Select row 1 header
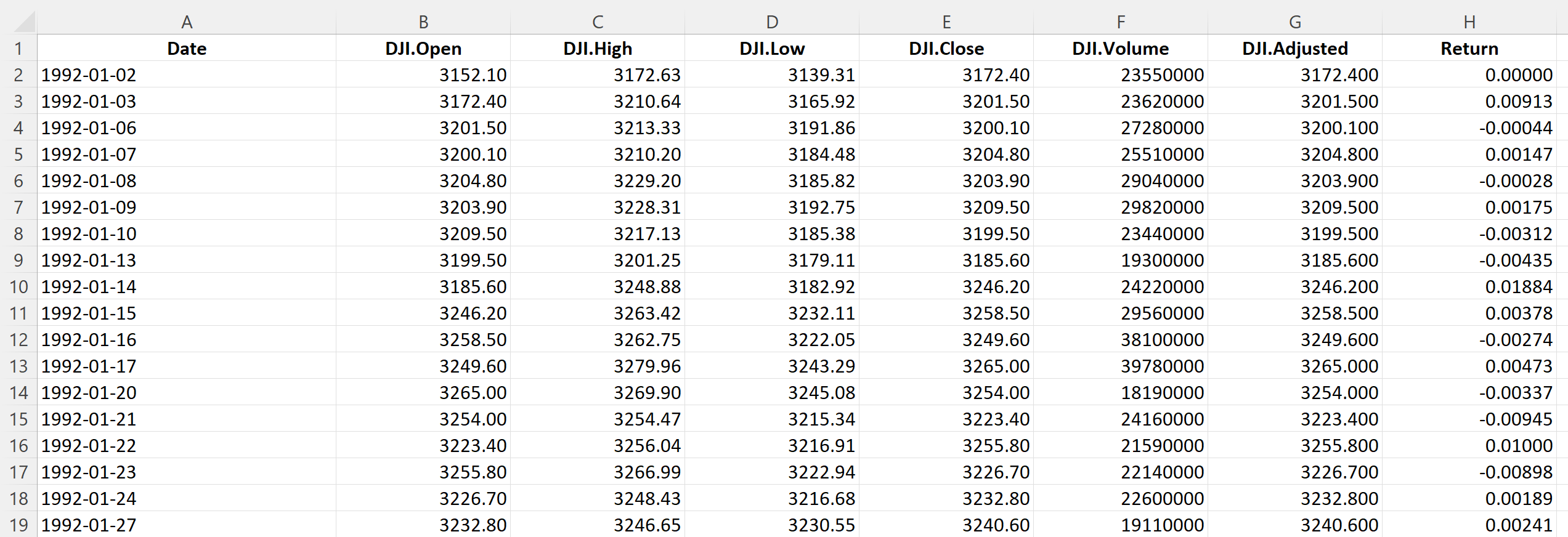The image size is (1568, 537). (x=18, y=48)
